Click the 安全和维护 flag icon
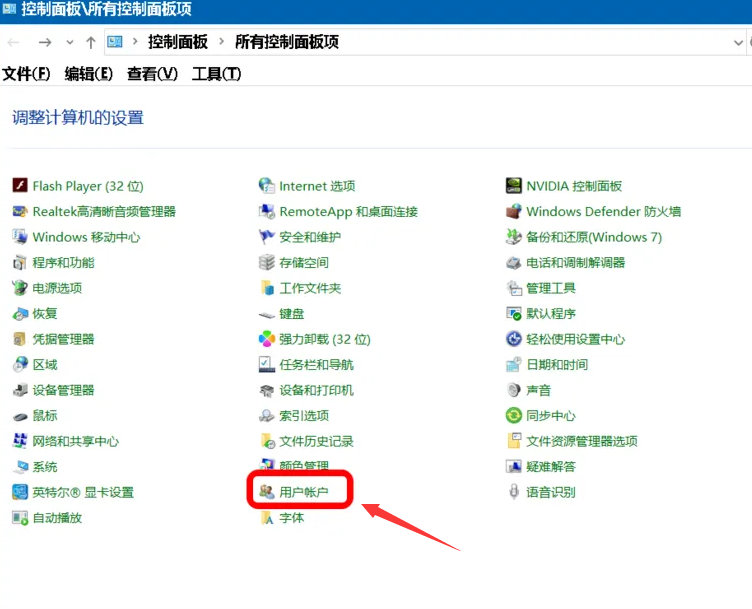The height and width of the screenshot is (609, 752). (x=267, y=236)
